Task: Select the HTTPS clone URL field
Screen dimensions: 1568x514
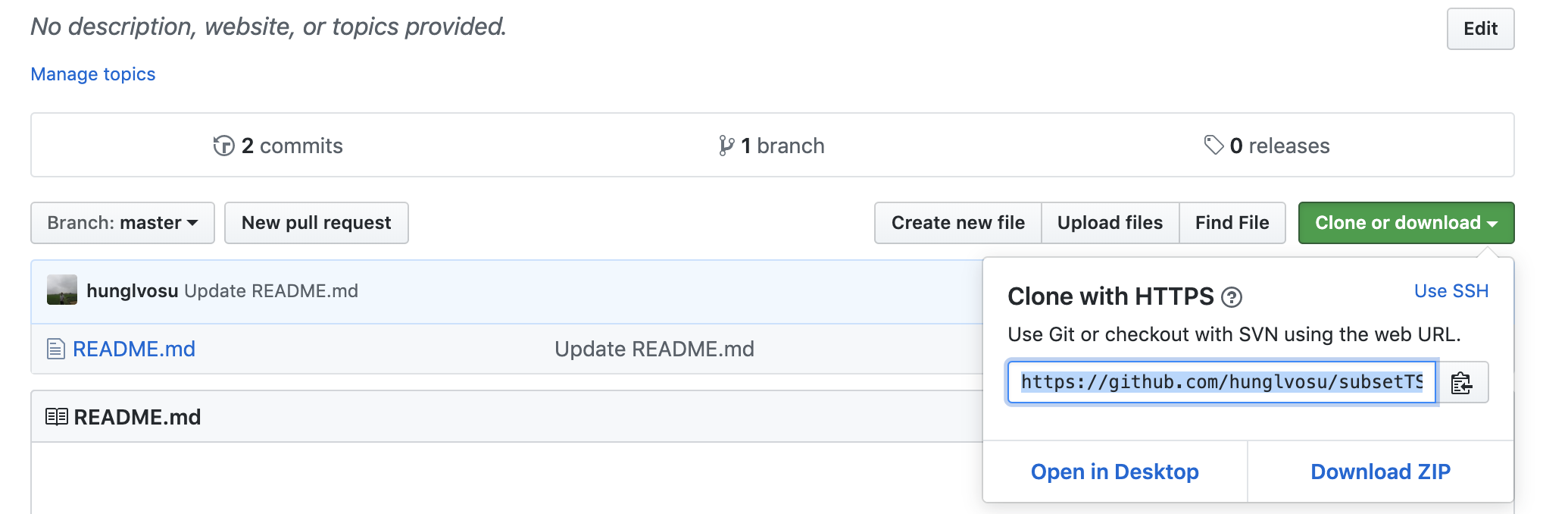Action: pos(1222,382)
